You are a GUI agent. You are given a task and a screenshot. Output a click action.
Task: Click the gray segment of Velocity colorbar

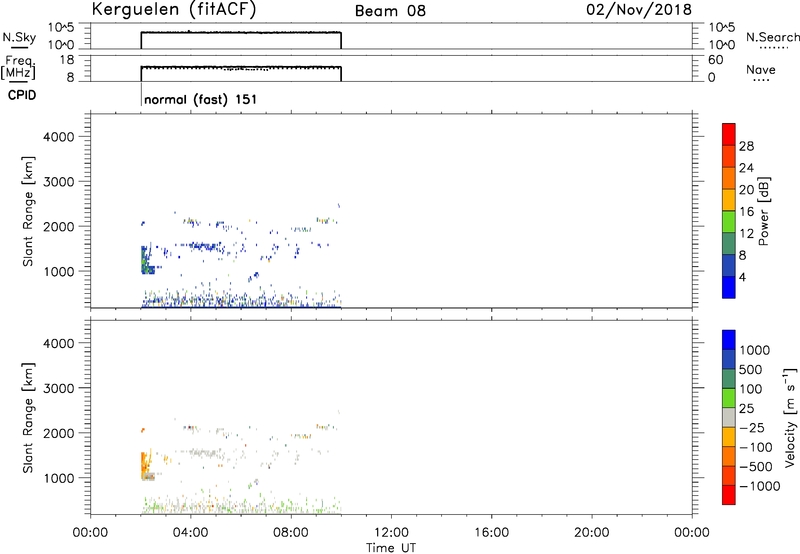pos(729,417)
